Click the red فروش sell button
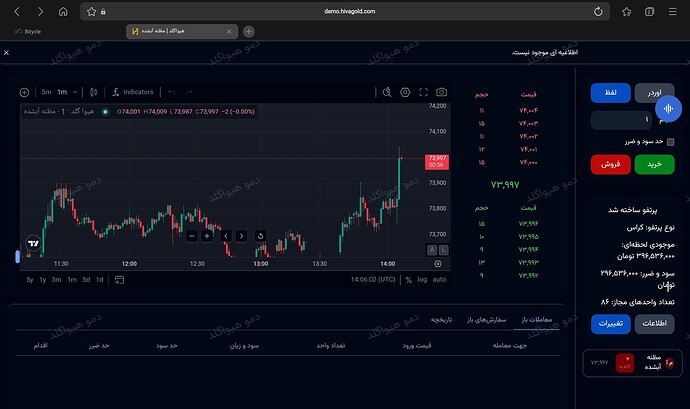The width and height of the screenshot is (690, 409). [x=610, y=164]
